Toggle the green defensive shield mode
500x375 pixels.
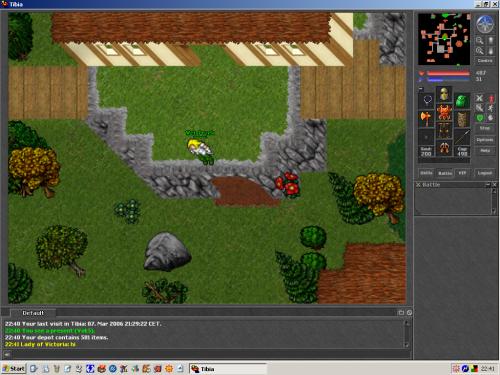(x=479, y=118)
